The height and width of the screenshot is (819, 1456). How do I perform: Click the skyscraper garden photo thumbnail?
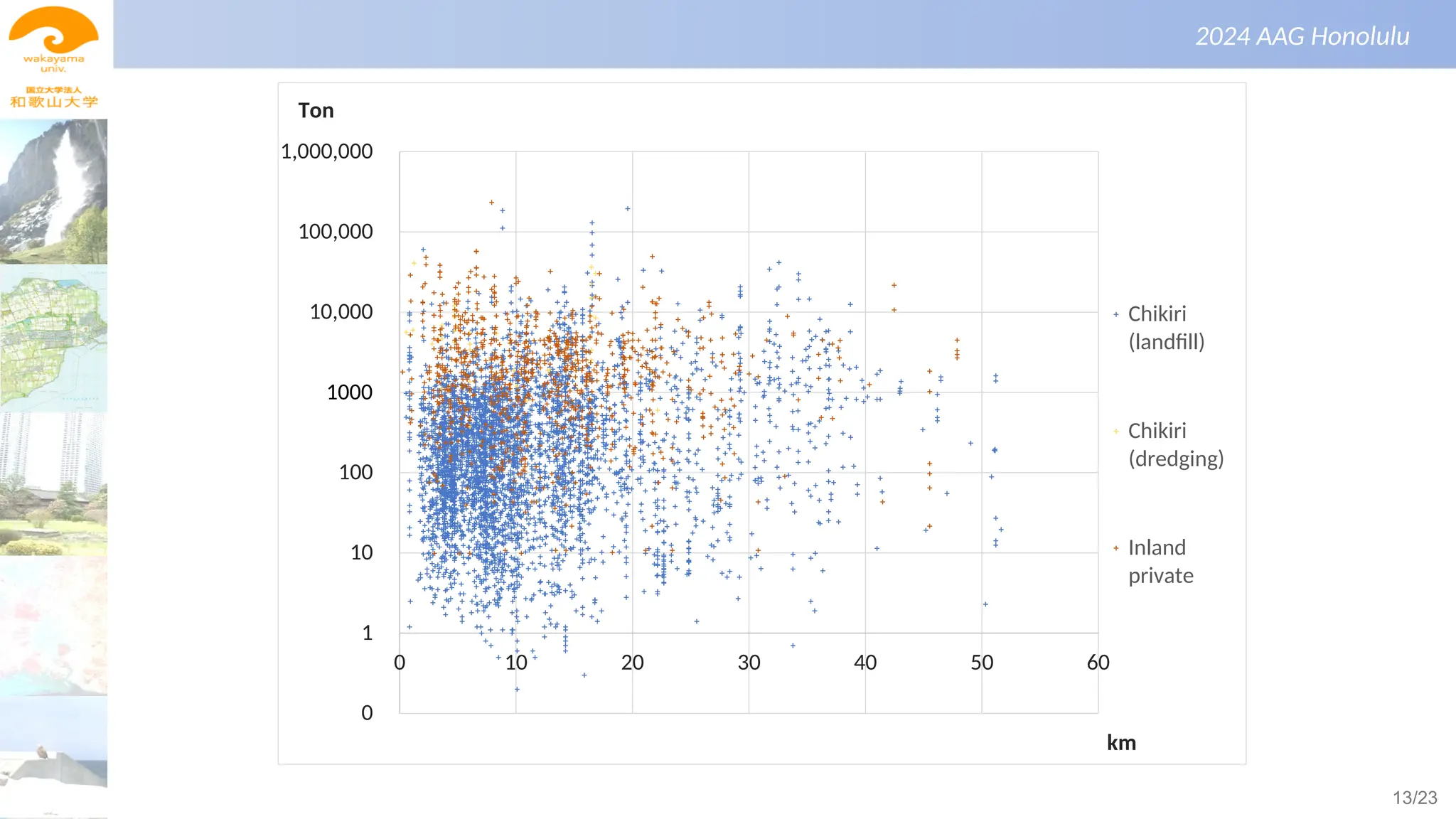click(54, 484)
